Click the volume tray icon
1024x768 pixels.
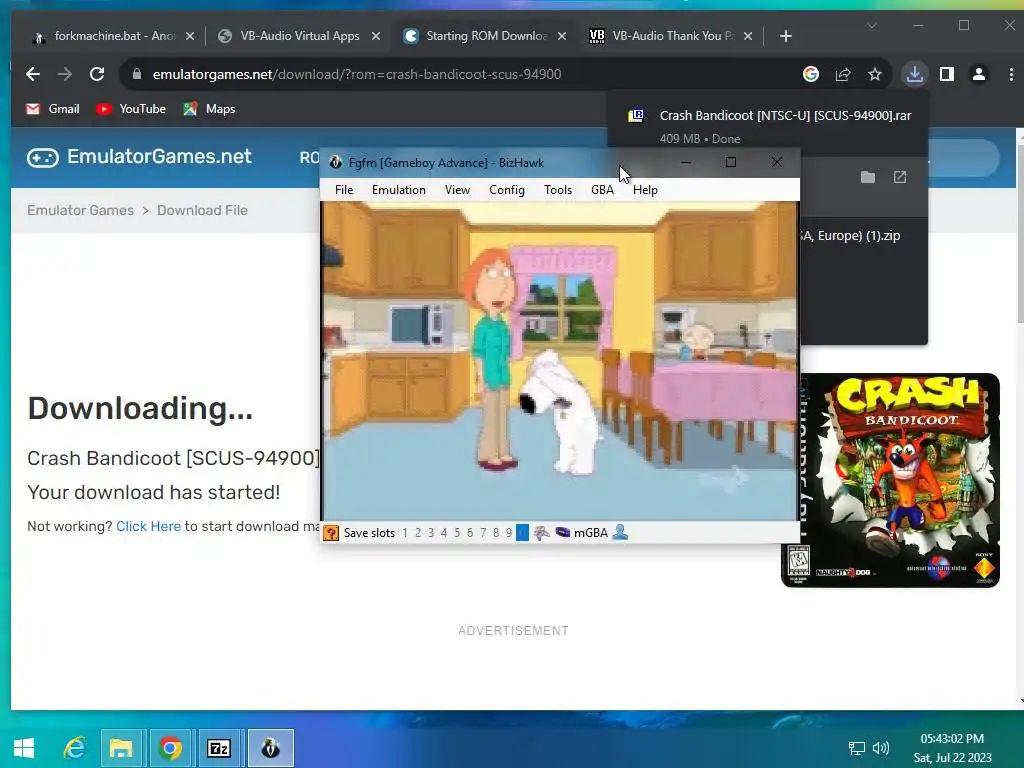881,748
